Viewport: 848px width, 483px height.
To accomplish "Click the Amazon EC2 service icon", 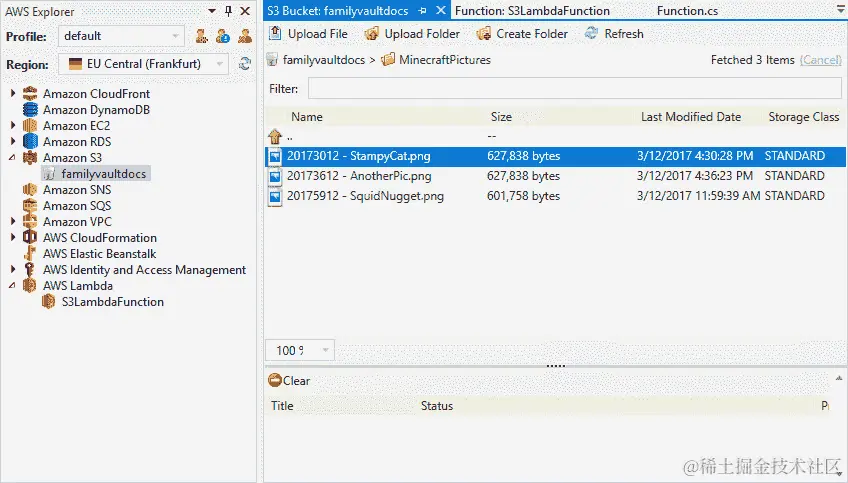I will pos(30,125).
